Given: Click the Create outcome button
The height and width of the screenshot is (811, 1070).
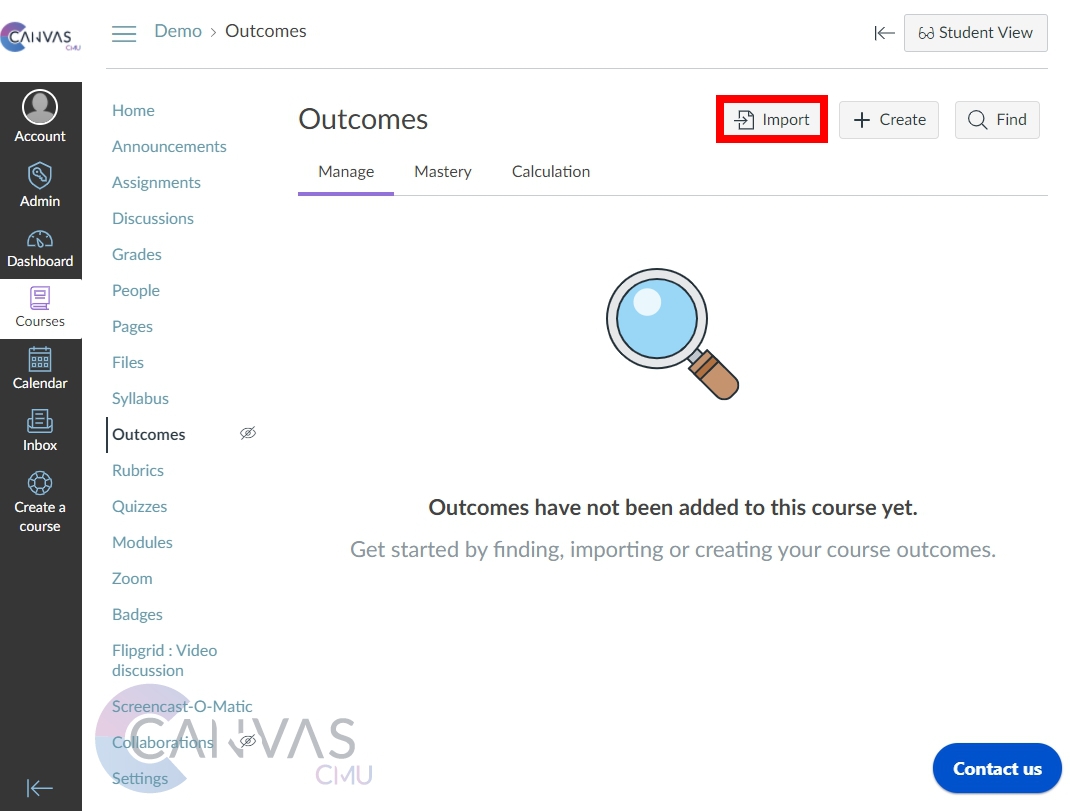Looking at the screenshot, I should 888,120.
